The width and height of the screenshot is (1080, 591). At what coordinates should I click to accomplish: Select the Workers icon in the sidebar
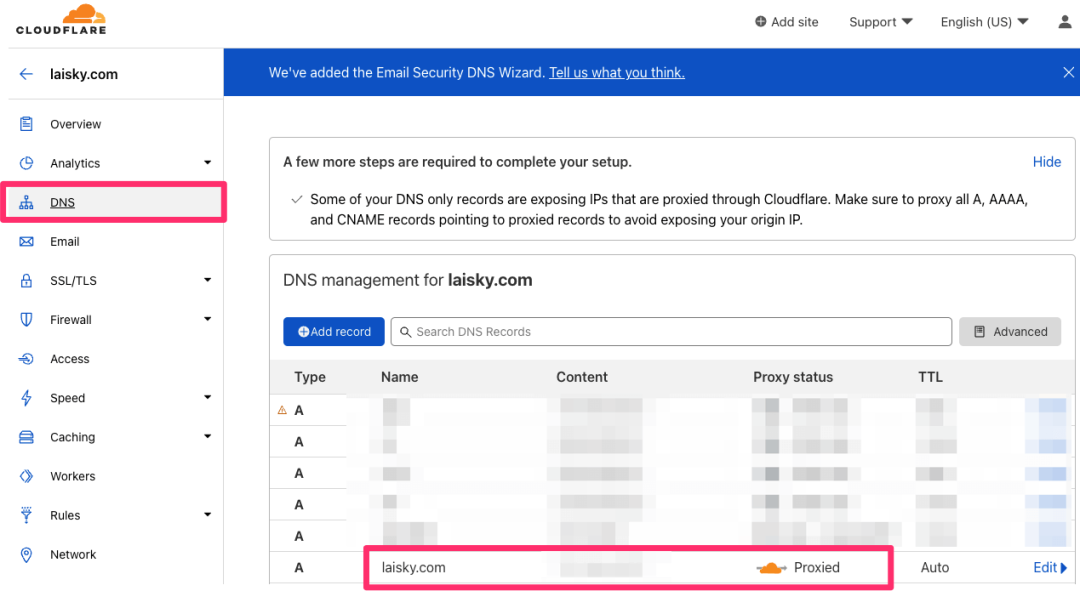point(27,476)
